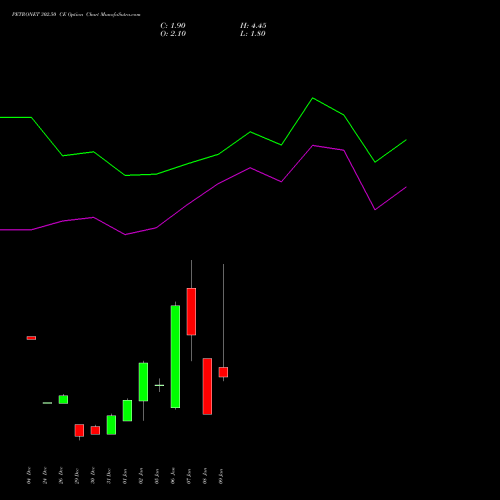This screenshot has height=500, width=500.
Task: Click the green candle for 26 Dec
Action: (63, 399)
